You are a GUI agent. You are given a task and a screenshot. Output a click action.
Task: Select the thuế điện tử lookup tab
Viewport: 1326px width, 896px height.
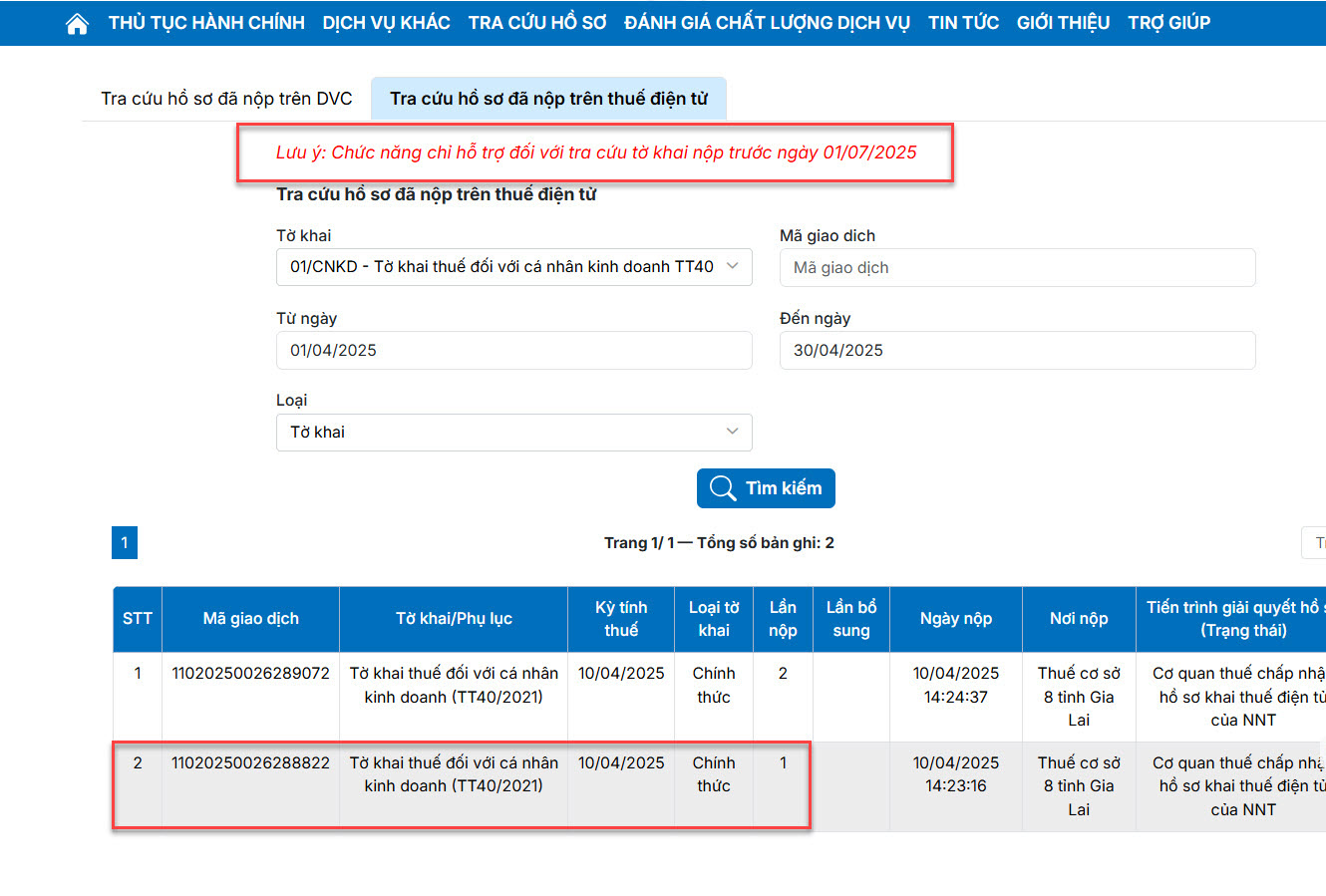tap(548, 99)
